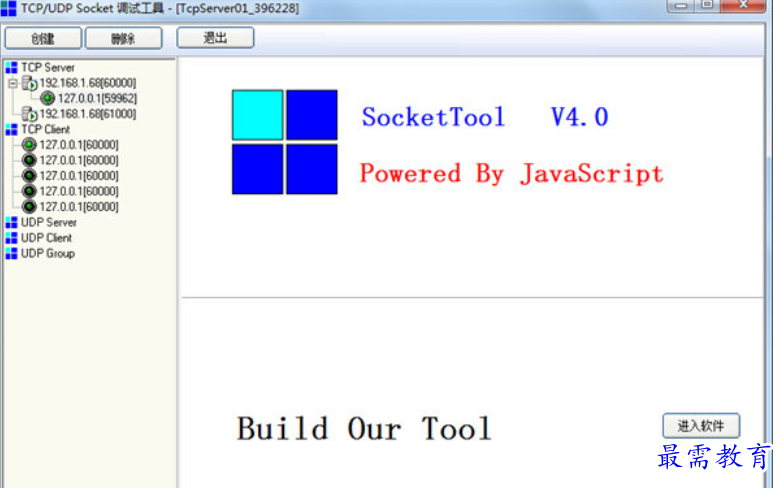Select the UDP Group tree label
The height and width of the screenshot is (488, 779).
click(x=48, y=253)
